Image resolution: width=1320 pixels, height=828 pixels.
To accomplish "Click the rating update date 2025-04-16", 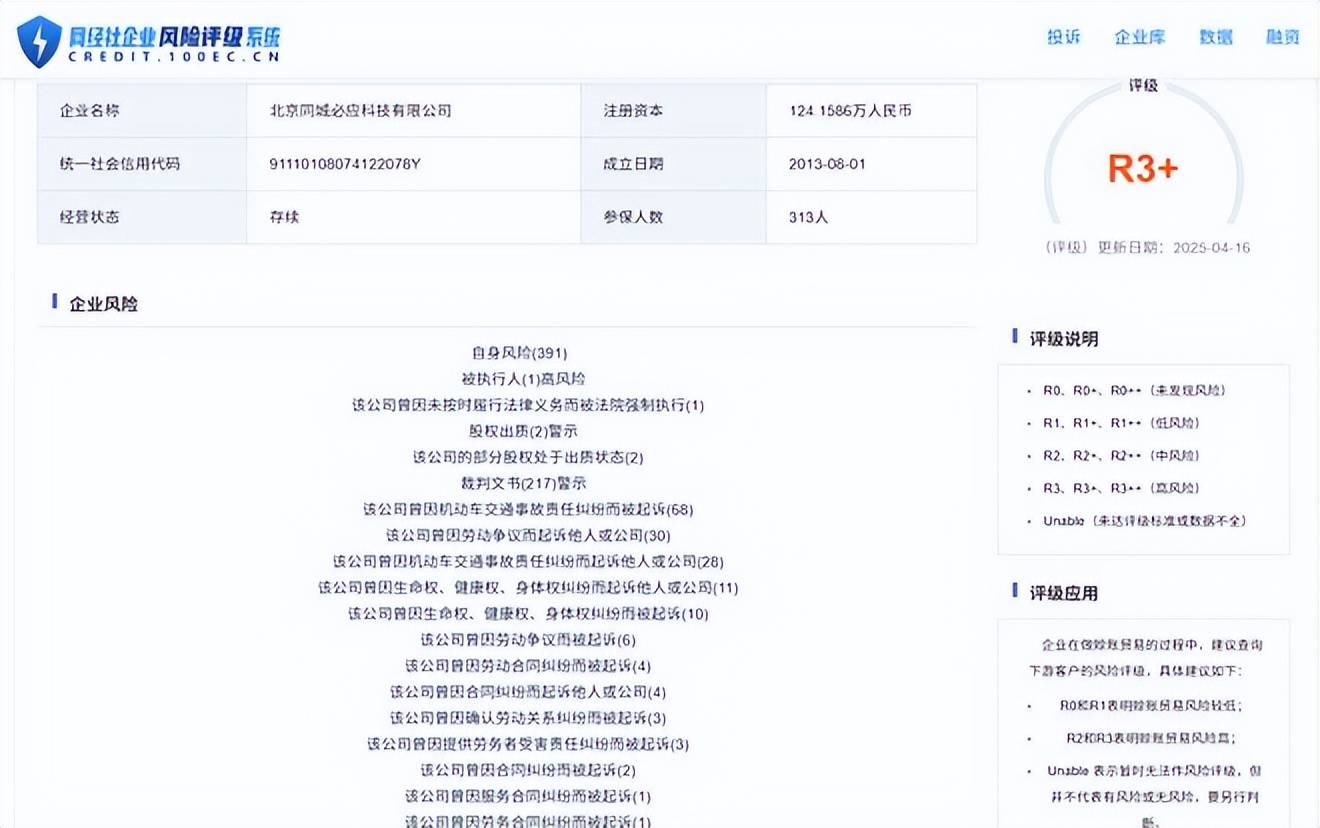I will tap(1212, 248).
